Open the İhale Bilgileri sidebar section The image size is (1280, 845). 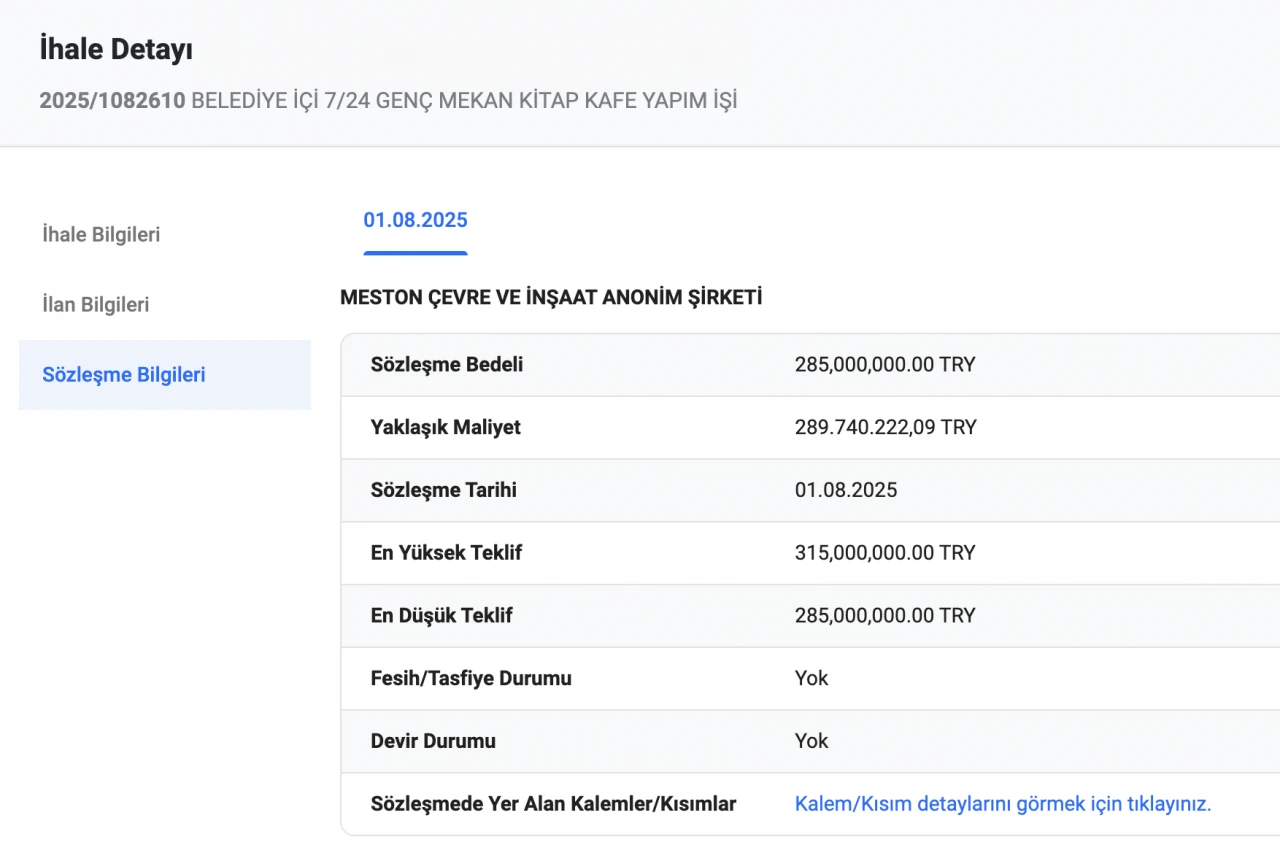pos(101,235)
